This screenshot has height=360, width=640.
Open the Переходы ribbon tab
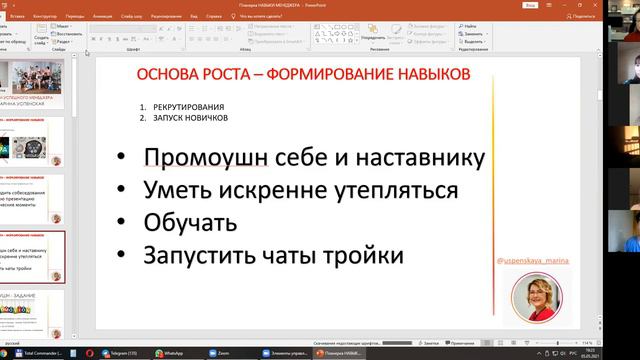pyautogui.click(x=75, y=16)
